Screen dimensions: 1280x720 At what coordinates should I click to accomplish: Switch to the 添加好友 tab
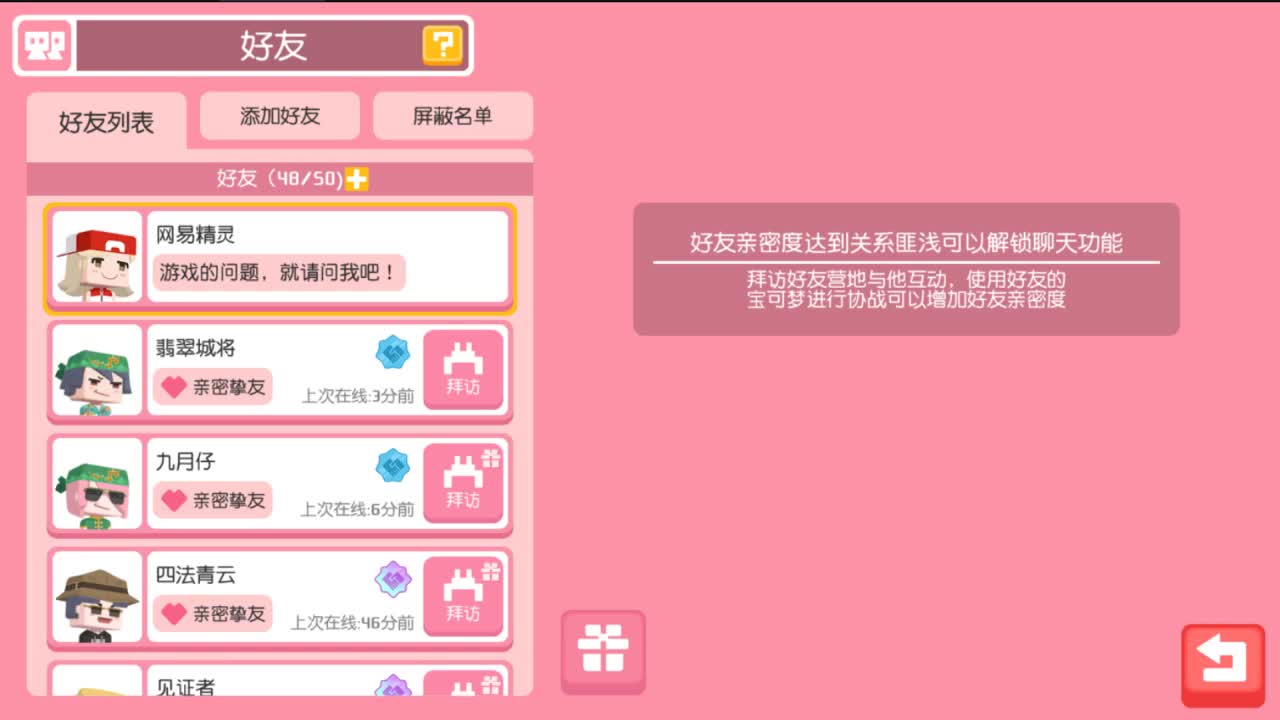click(280, 116)
